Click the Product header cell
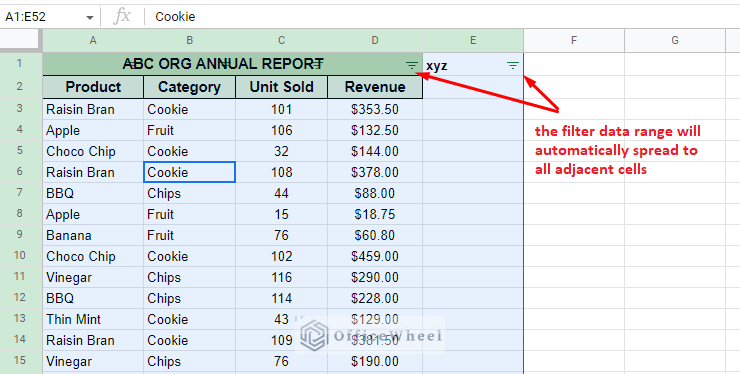 pos(93,87)
